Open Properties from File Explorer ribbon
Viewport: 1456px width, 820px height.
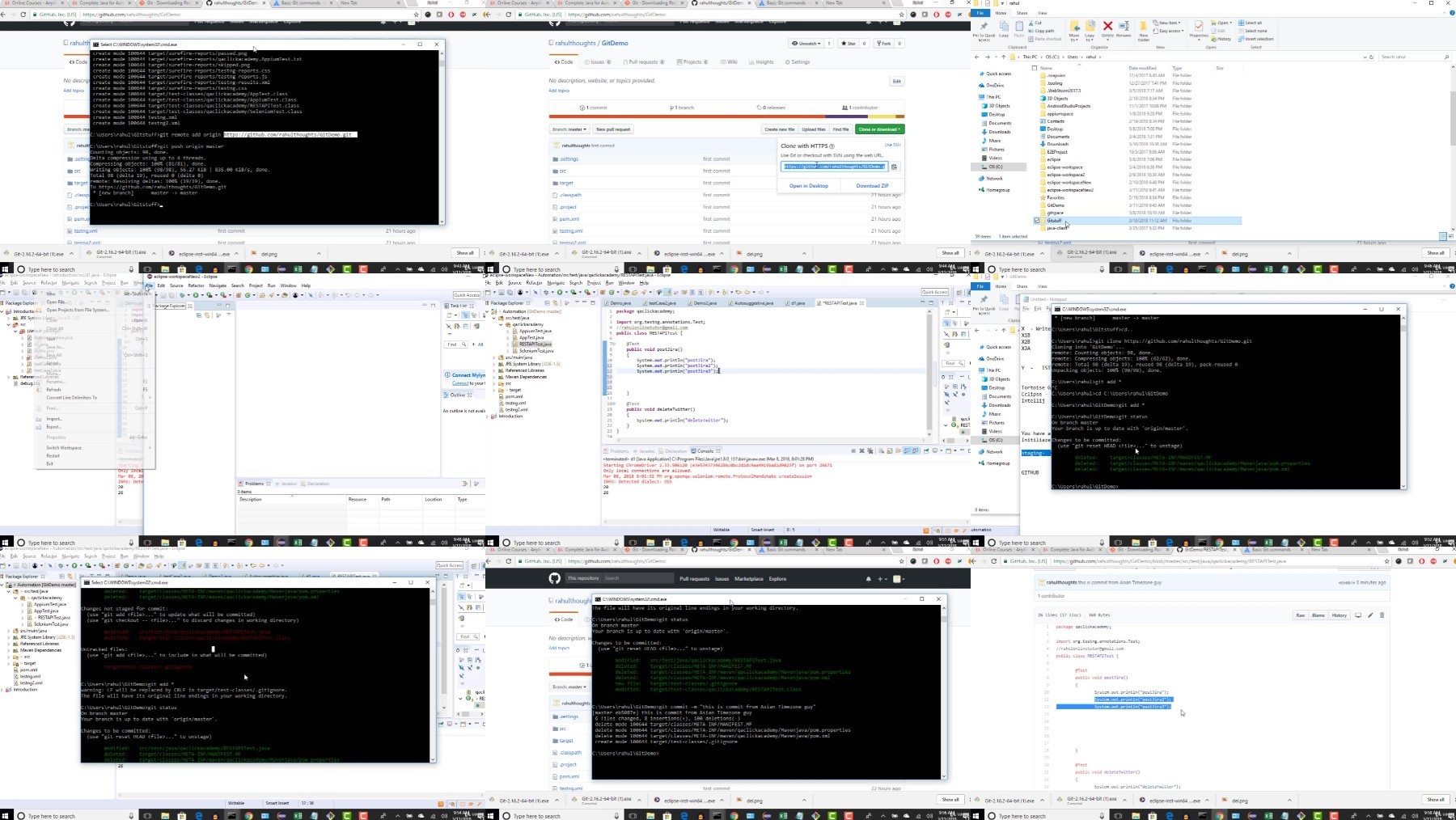pos(1199,29)
